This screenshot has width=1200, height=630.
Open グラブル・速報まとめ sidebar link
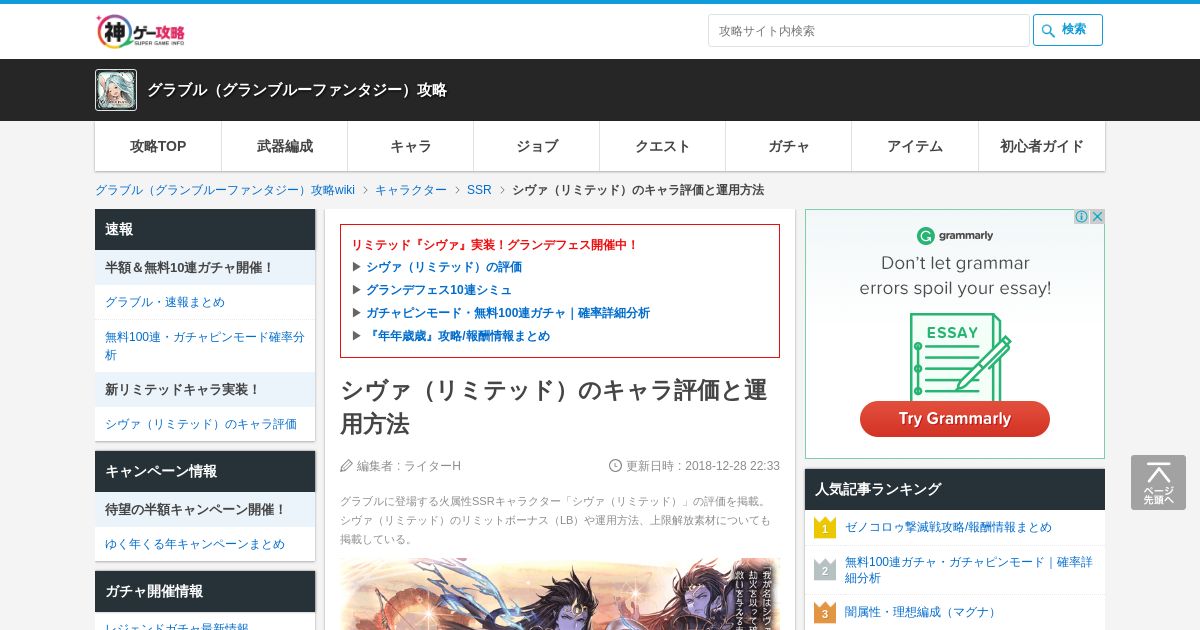pos(165,302)
